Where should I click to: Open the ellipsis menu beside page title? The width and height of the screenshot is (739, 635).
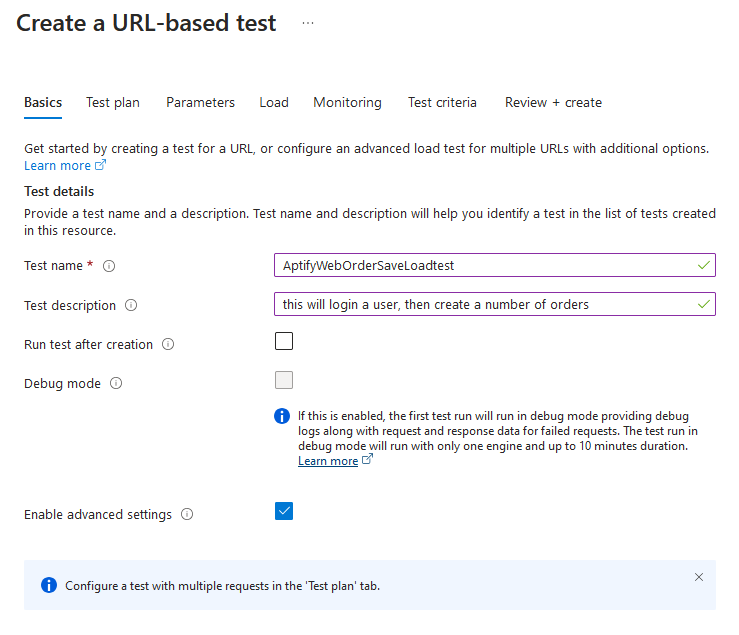(308, 23)
